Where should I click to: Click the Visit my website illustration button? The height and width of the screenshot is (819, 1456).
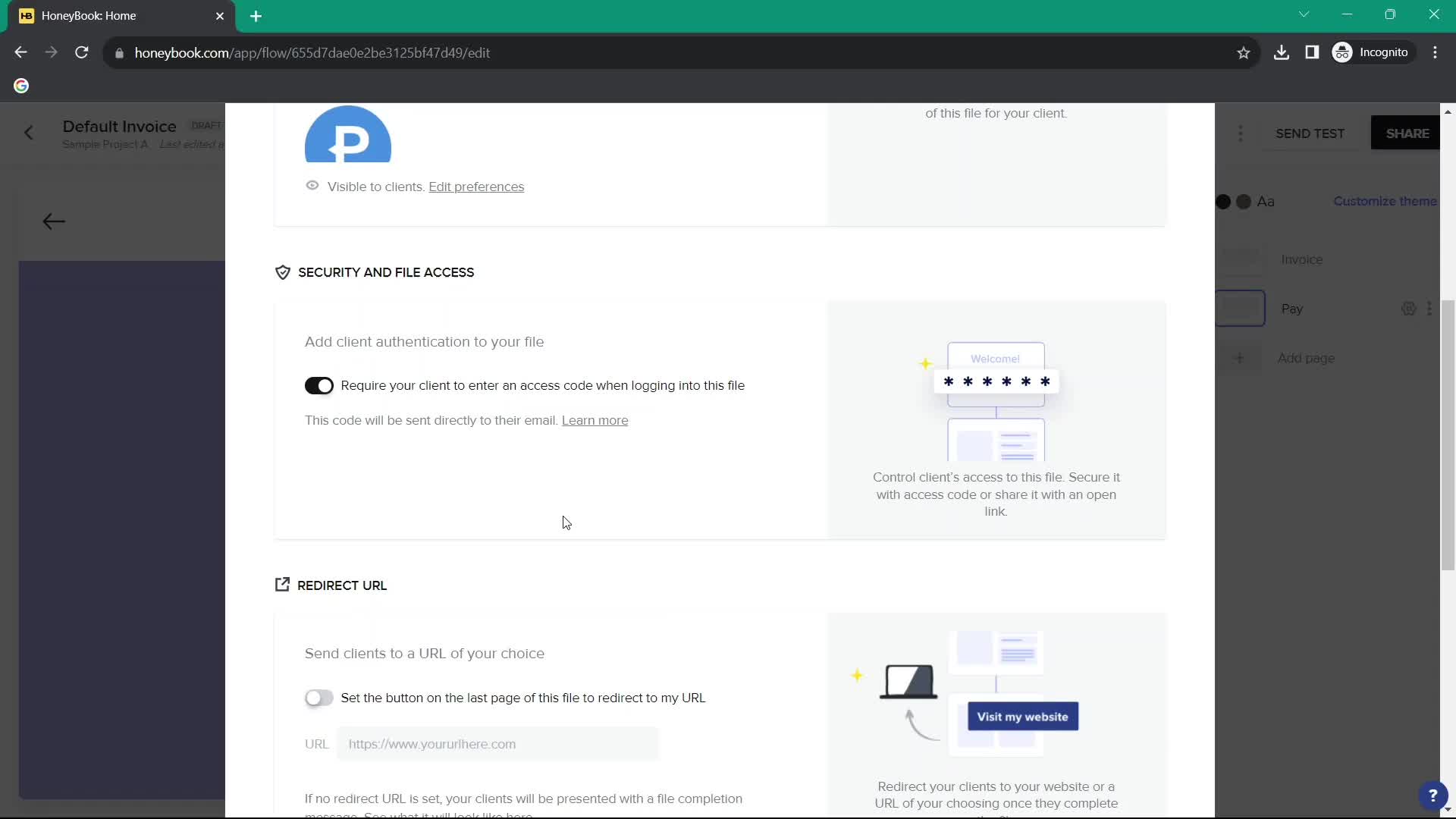point(1023,717)
